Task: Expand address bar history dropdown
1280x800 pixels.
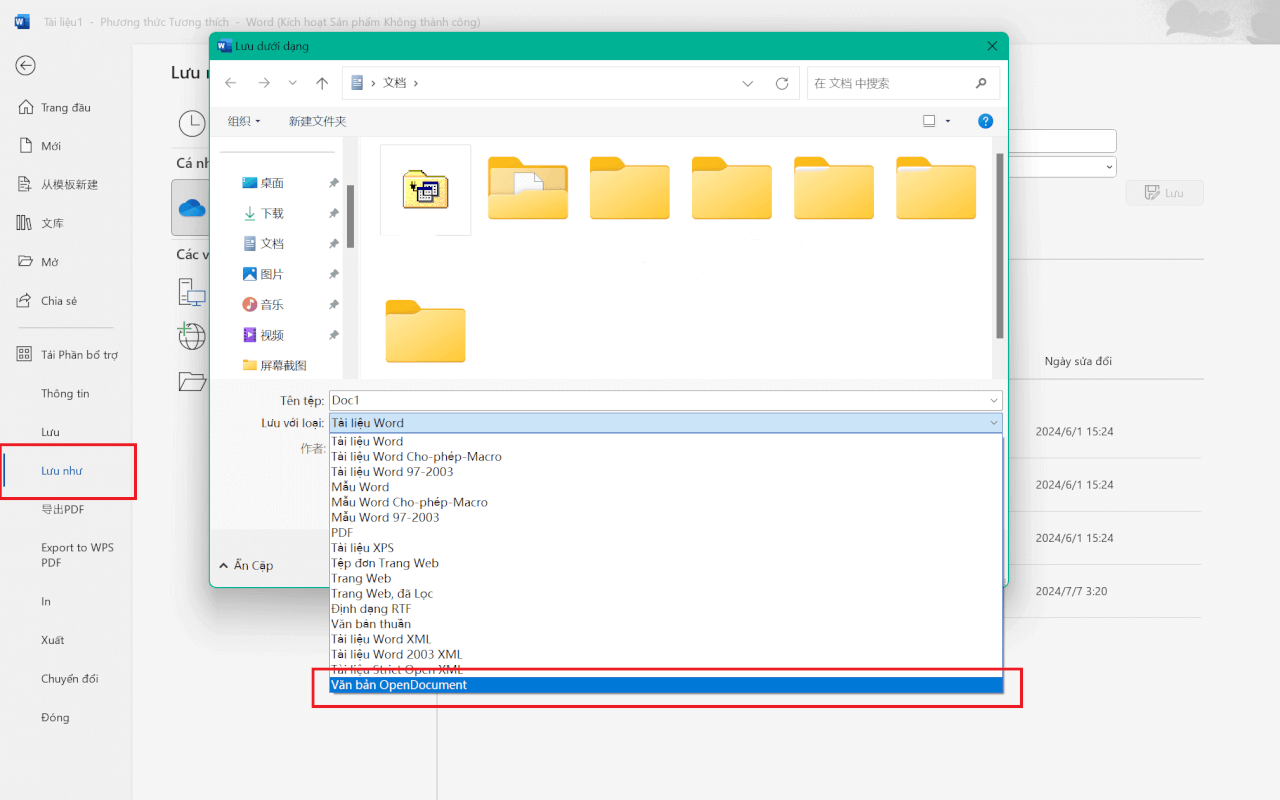Action: (748, 84)
